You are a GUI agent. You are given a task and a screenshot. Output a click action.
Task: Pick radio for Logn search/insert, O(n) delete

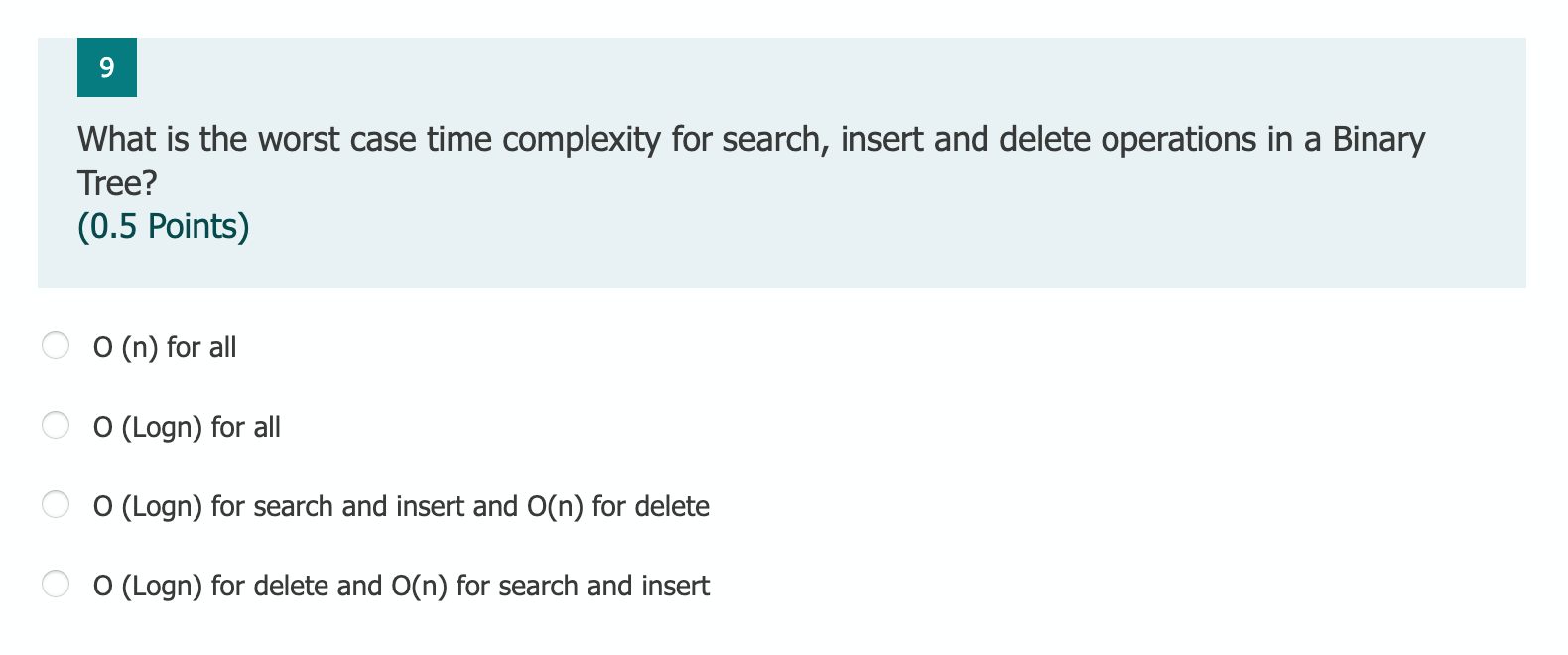56,504
